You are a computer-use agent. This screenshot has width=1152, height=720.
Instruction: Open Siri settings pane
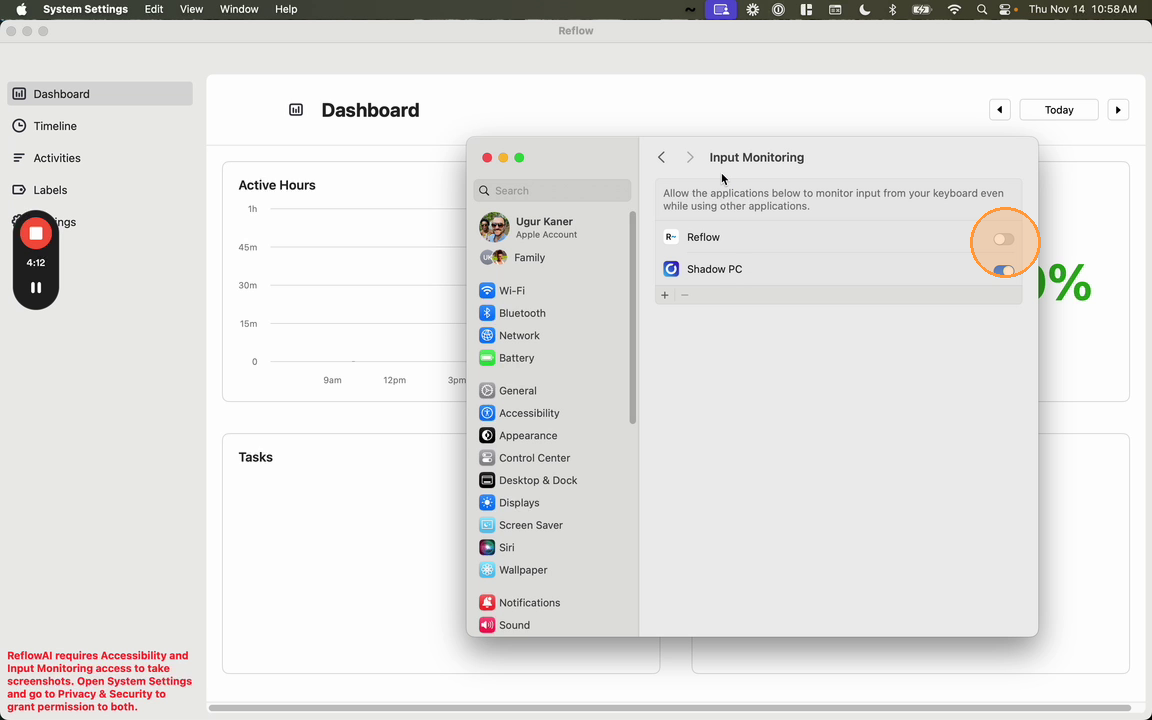click(552, 547)
